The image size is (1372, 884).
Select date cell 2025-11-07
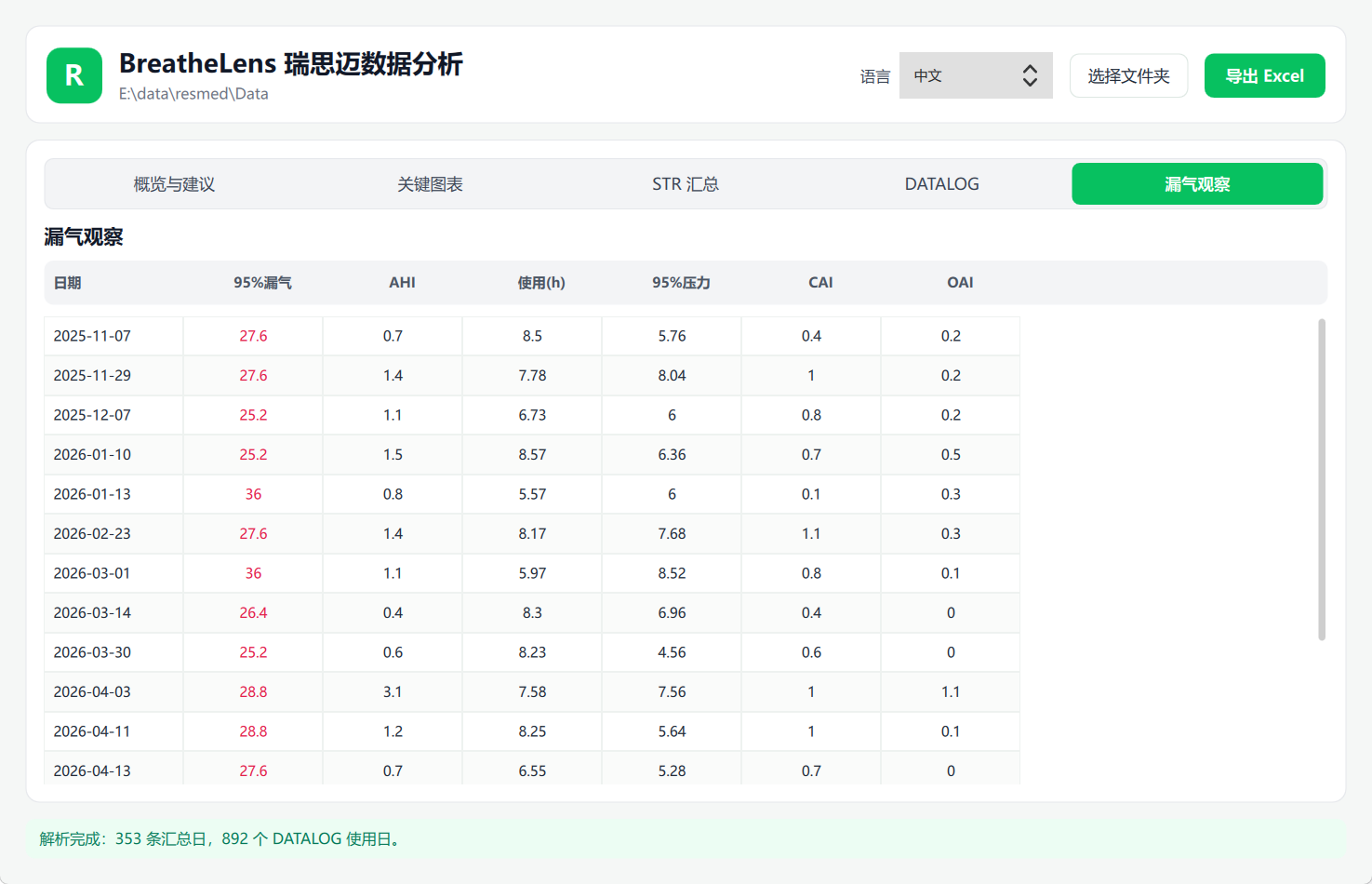coord(113,336)
